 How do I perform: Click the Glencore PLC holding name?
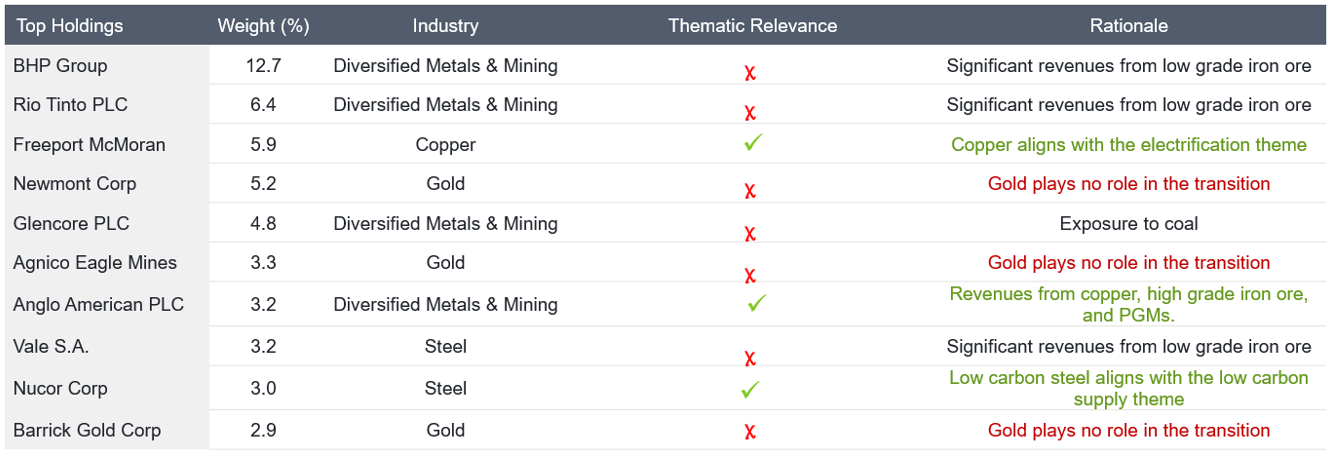click(x=71, y=224)
